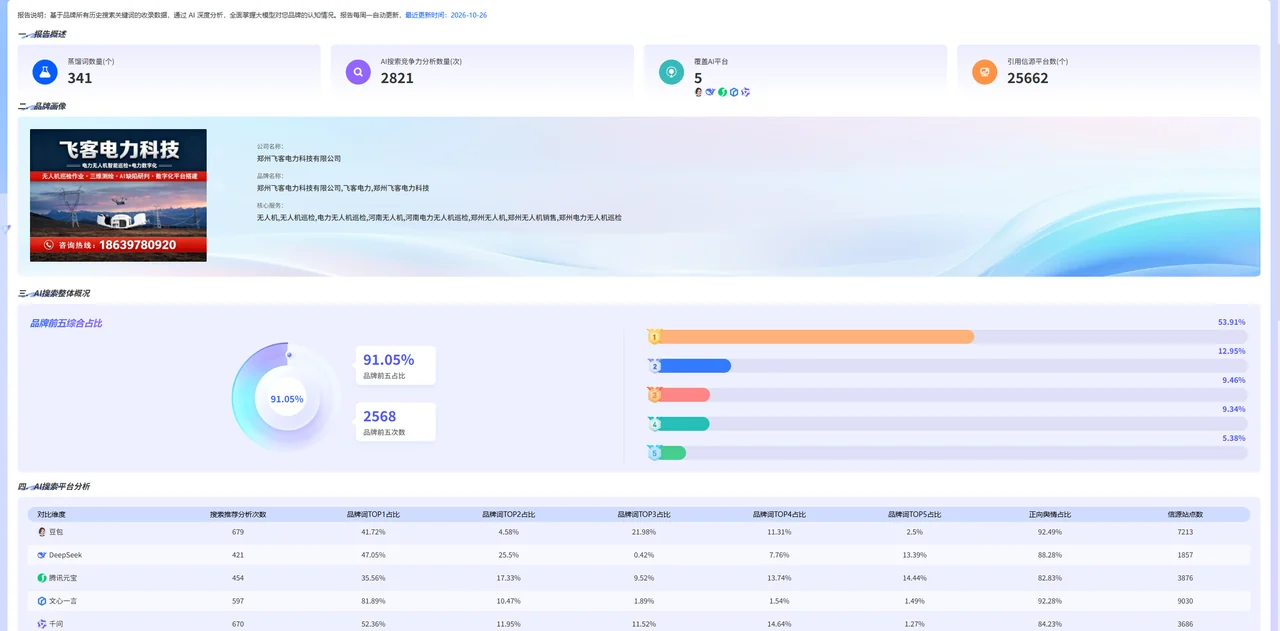Click the 12.95% percentage label
This screenshot has height=631, width=1280.
1232,351
